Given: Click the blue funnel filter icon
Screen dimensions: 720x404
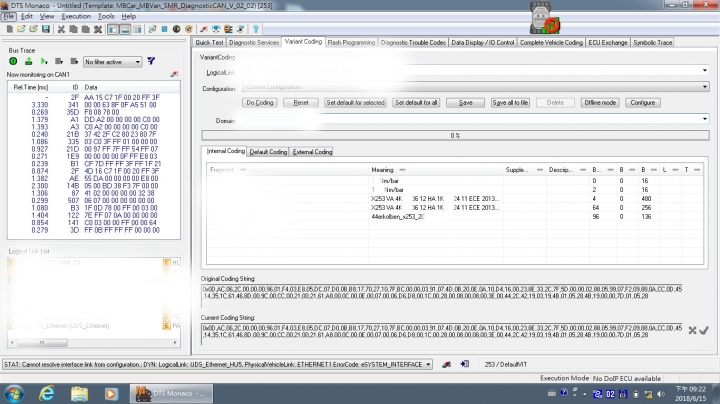Looking at the screenshot, I should (x=151, y=61).
